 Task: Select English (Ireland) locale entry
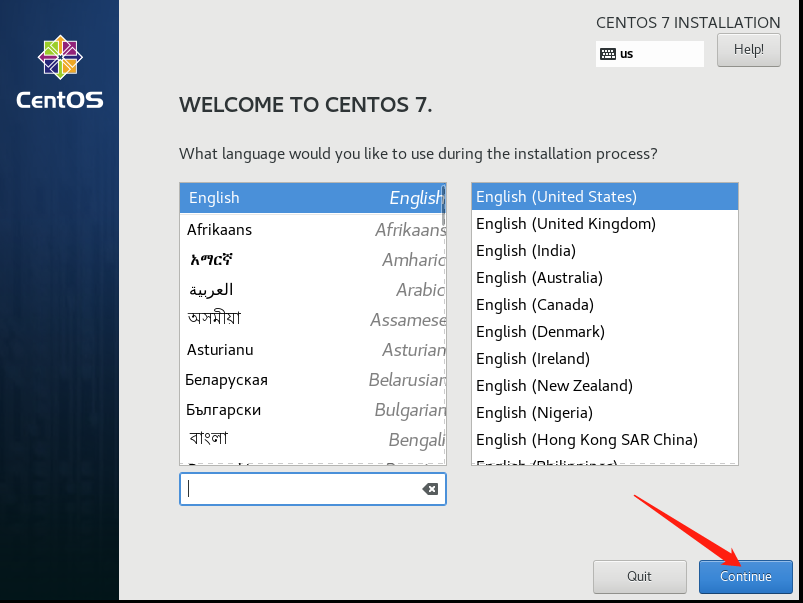530,358
